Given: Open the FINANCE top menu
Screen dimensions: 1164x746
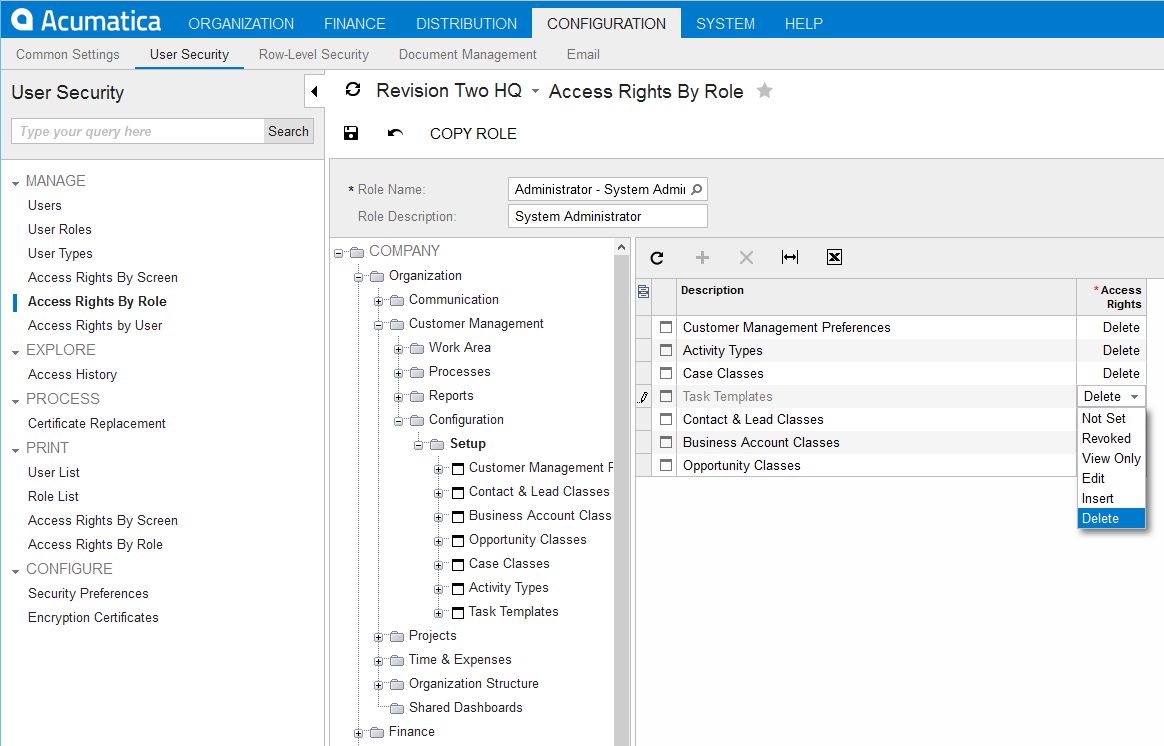Looking at the screenshot, I should point(355,24).
